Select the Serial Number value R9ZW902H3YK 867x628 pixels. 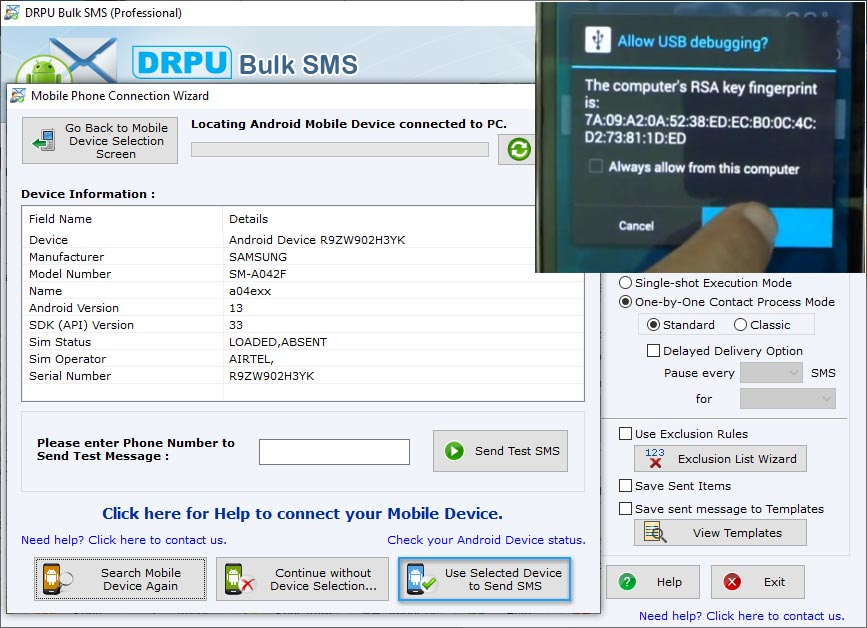pyautogui.click(x=271, y=376)
